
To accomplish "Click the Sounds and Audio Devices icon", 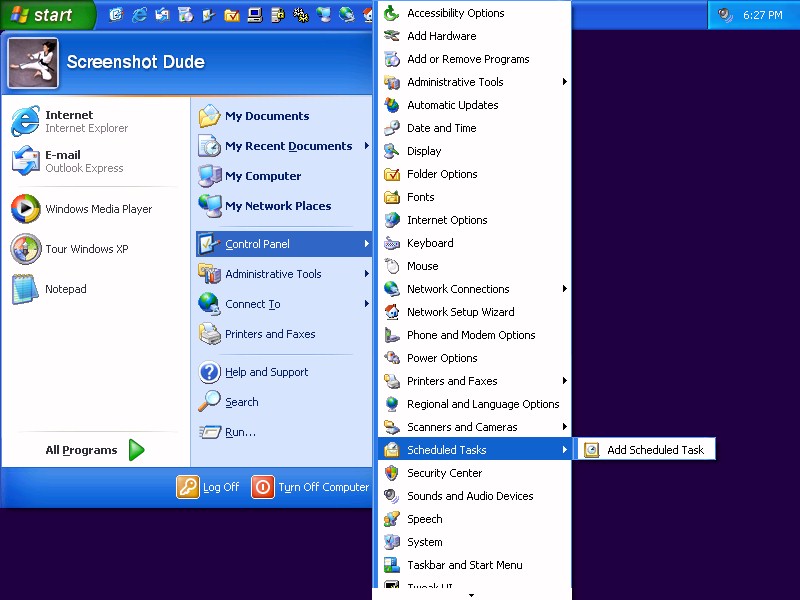I will point(392,496).
